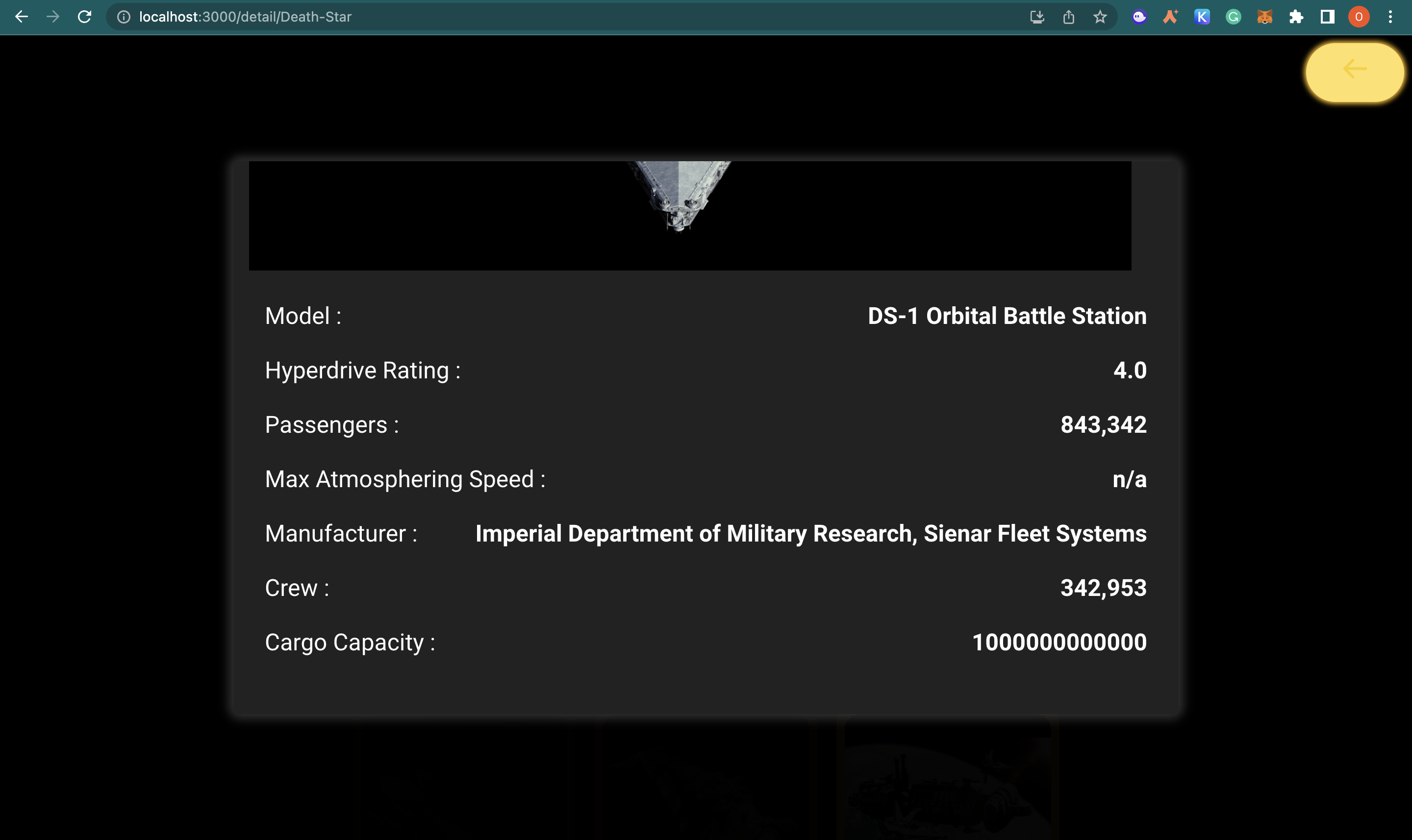Click the browser forward arrow
This screenshot has height=840, width=1412.
coord(52,17)
